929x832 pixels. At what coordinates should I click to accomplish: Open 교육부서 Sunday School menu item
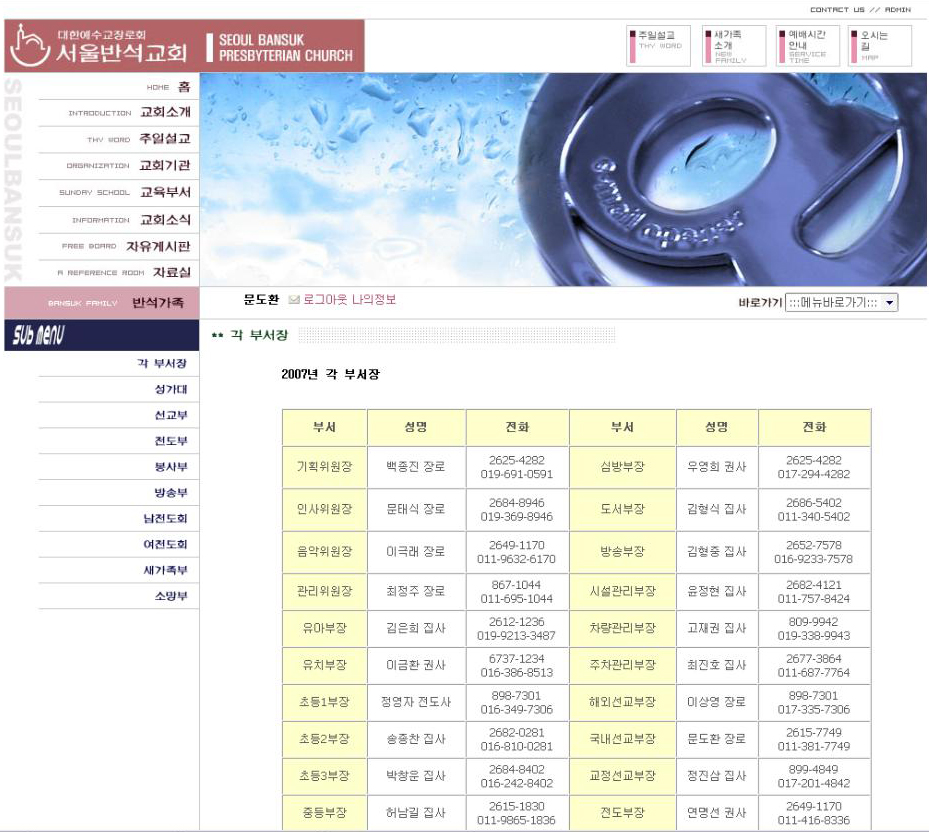(x=164, y=192)
